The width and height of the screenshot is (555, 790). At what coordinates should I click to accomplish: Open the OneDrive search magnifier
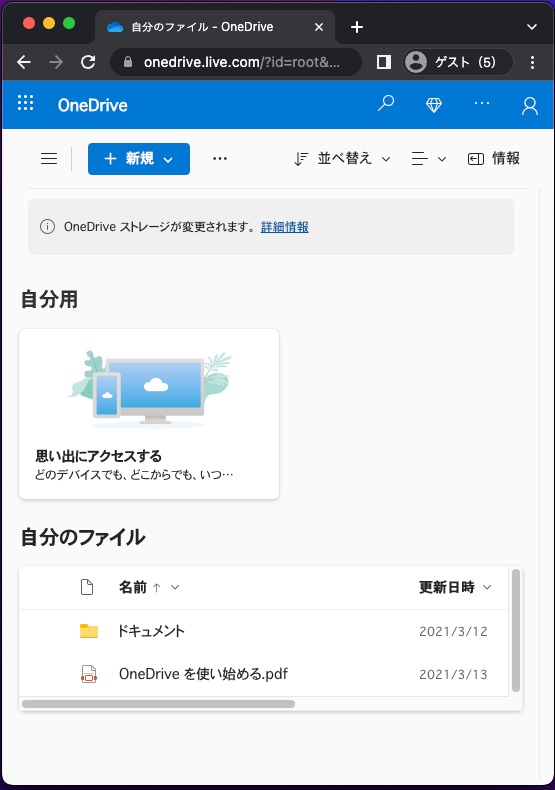click(x=386, y=103)
